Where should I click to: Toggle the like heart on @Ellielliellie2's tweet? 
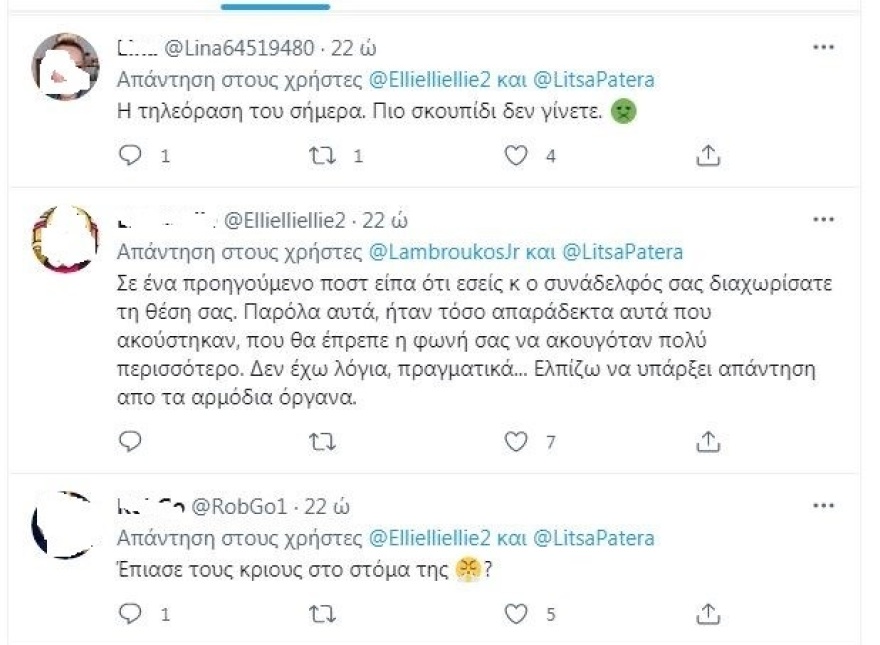tap(516, 440)
